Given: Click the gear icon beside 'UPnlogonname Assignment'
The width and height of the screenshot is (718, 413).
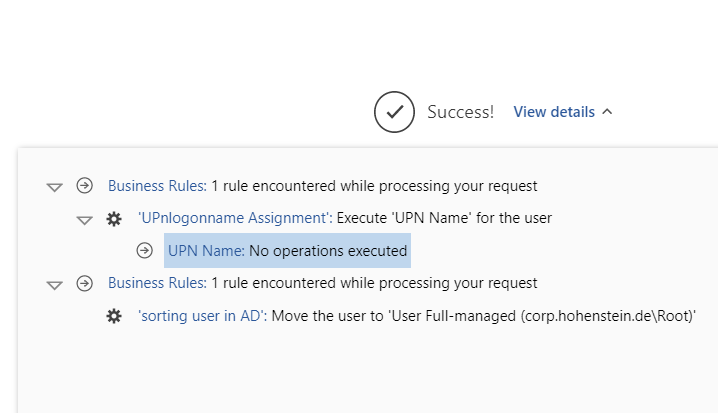Looking at the screenshot, I should [114, 218].
